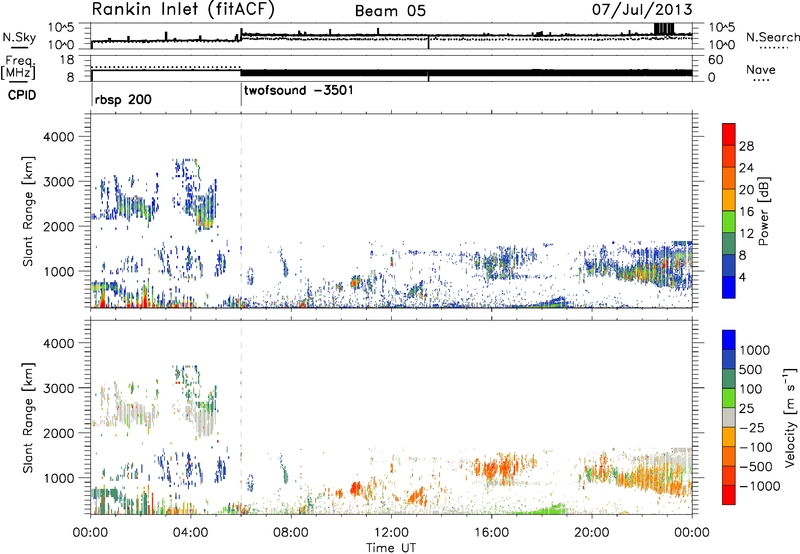Click the '16:00' time tick label
This screenshot has height=554, width=800.
tap(491, 533)
